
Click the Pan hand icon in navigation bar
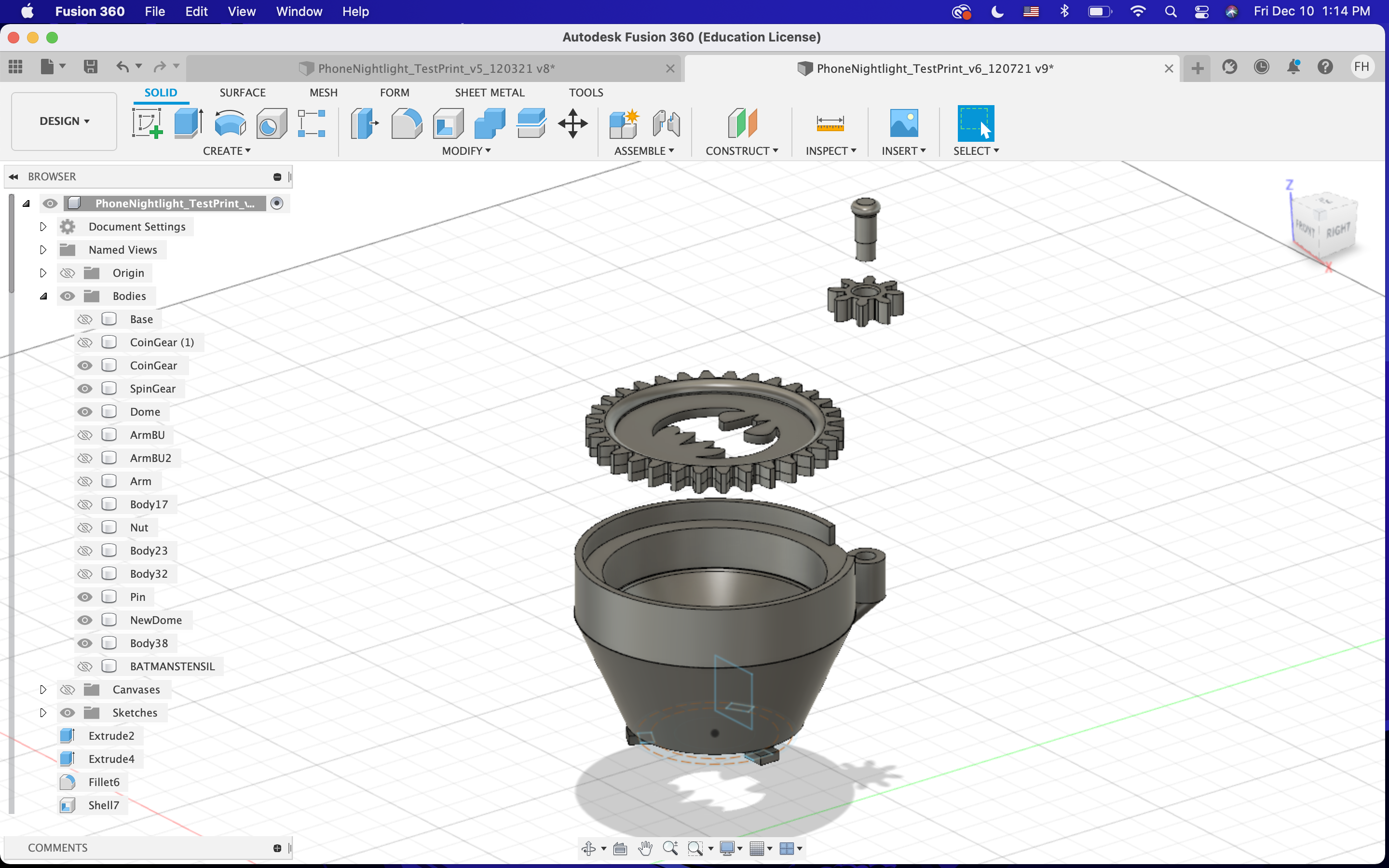click(x=645, y=848)
